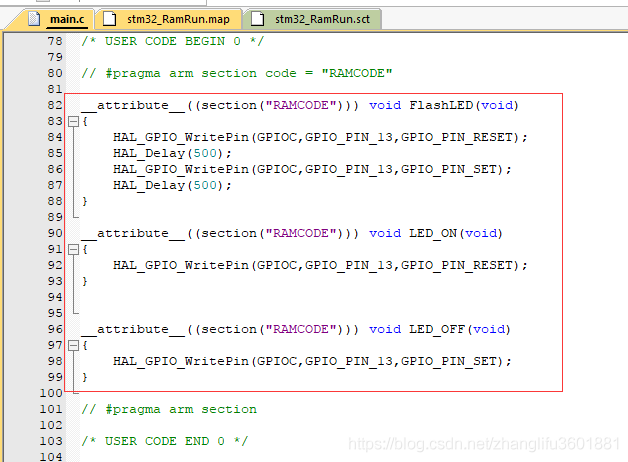Click the LED_OFF function name
Screen dimensions: 628x462
(437, 329)
